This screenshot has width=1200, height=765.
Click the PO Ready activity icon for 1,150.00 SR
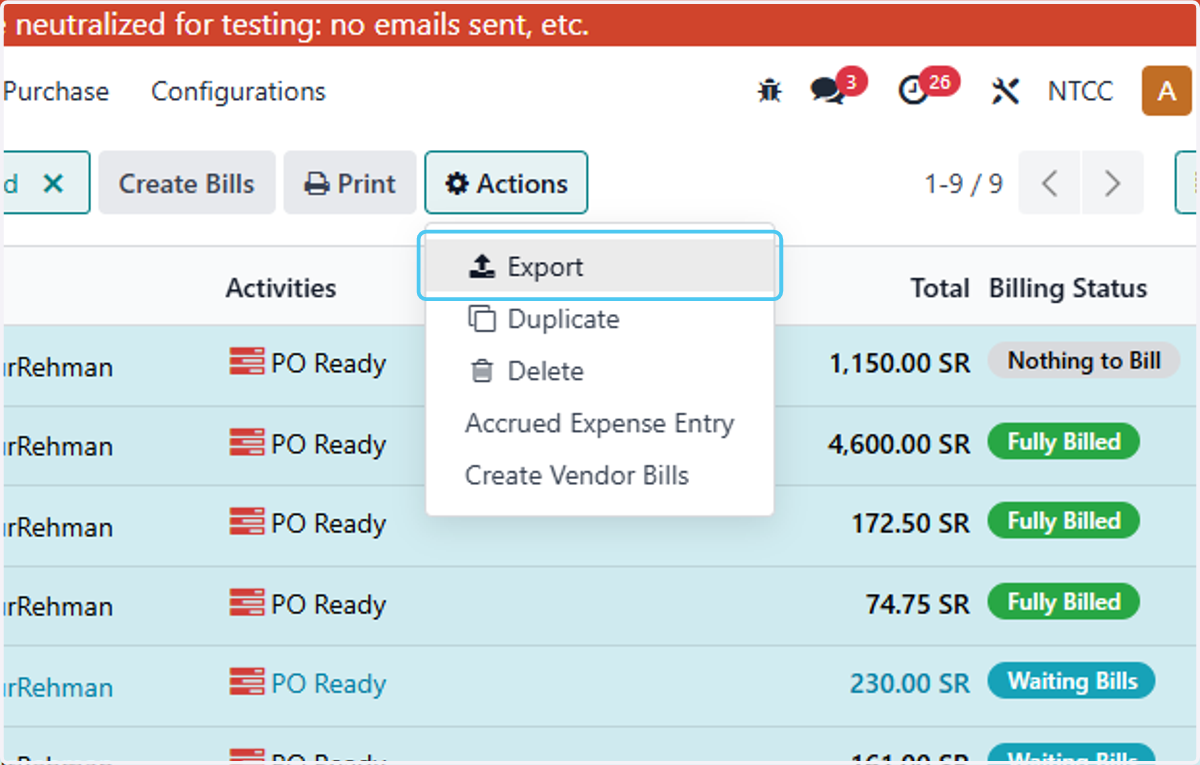247,362
